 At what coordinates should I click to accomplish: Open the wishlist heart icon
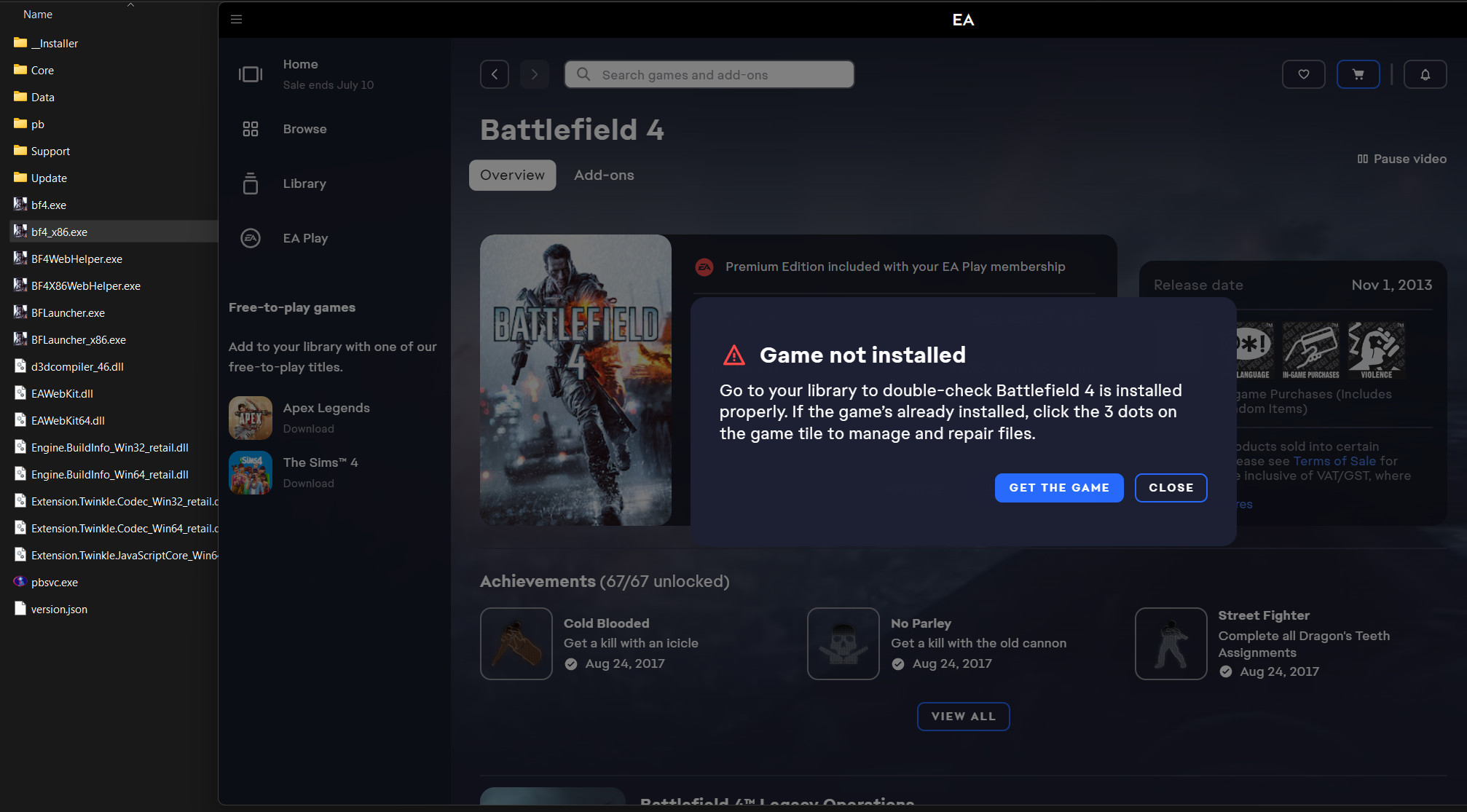1304,74
